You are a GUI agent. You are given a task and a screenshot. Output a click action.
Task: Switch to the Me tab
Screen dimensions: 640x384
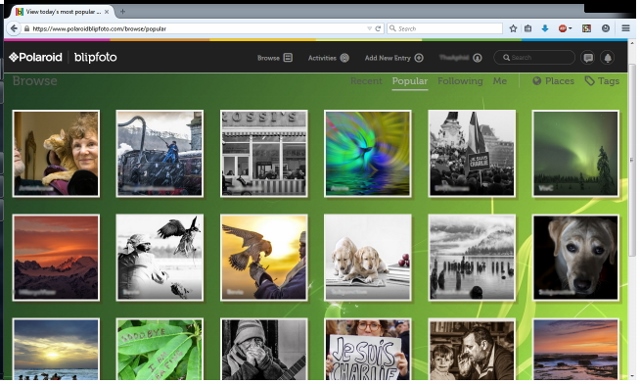500,81
